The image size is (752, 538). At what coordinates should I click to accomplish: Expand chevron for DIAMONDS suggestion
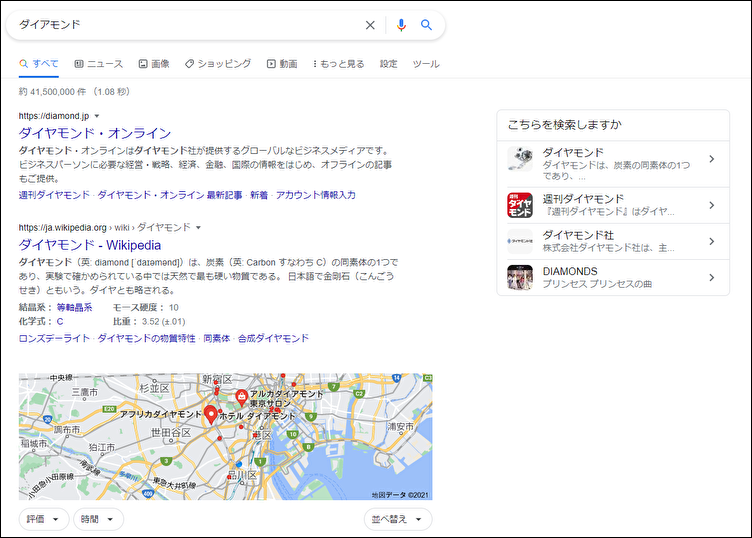click(x=712, y=277)
